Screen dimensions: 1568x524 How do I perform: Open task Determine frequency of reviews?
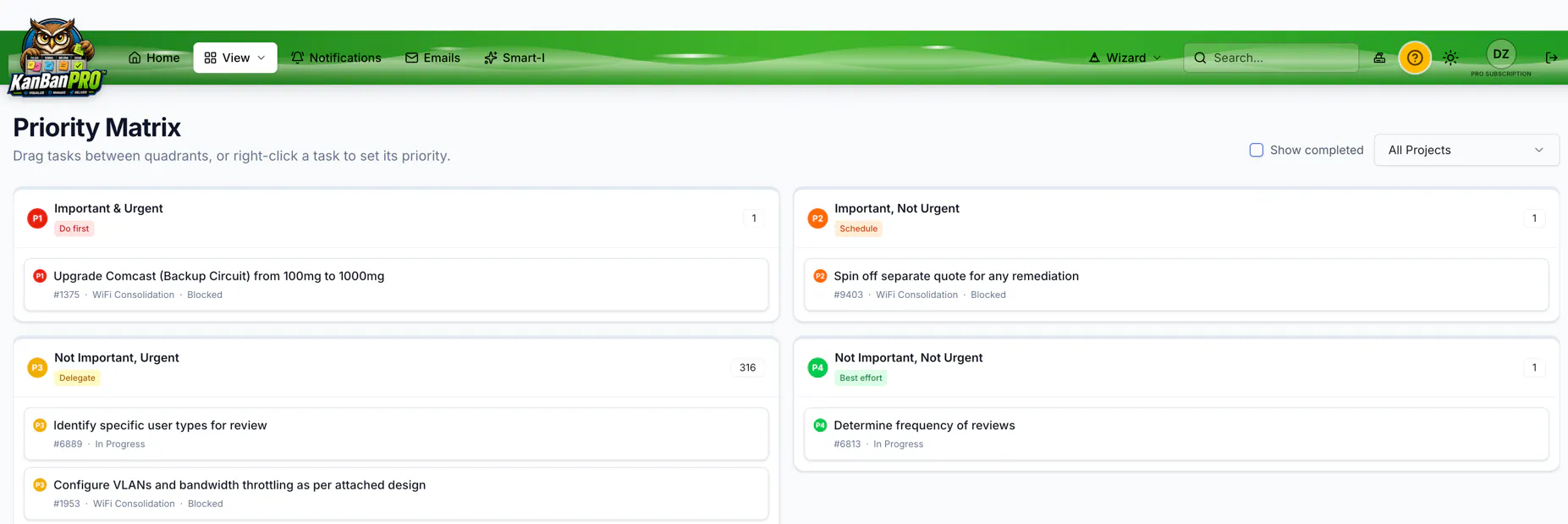[1176, 433]
